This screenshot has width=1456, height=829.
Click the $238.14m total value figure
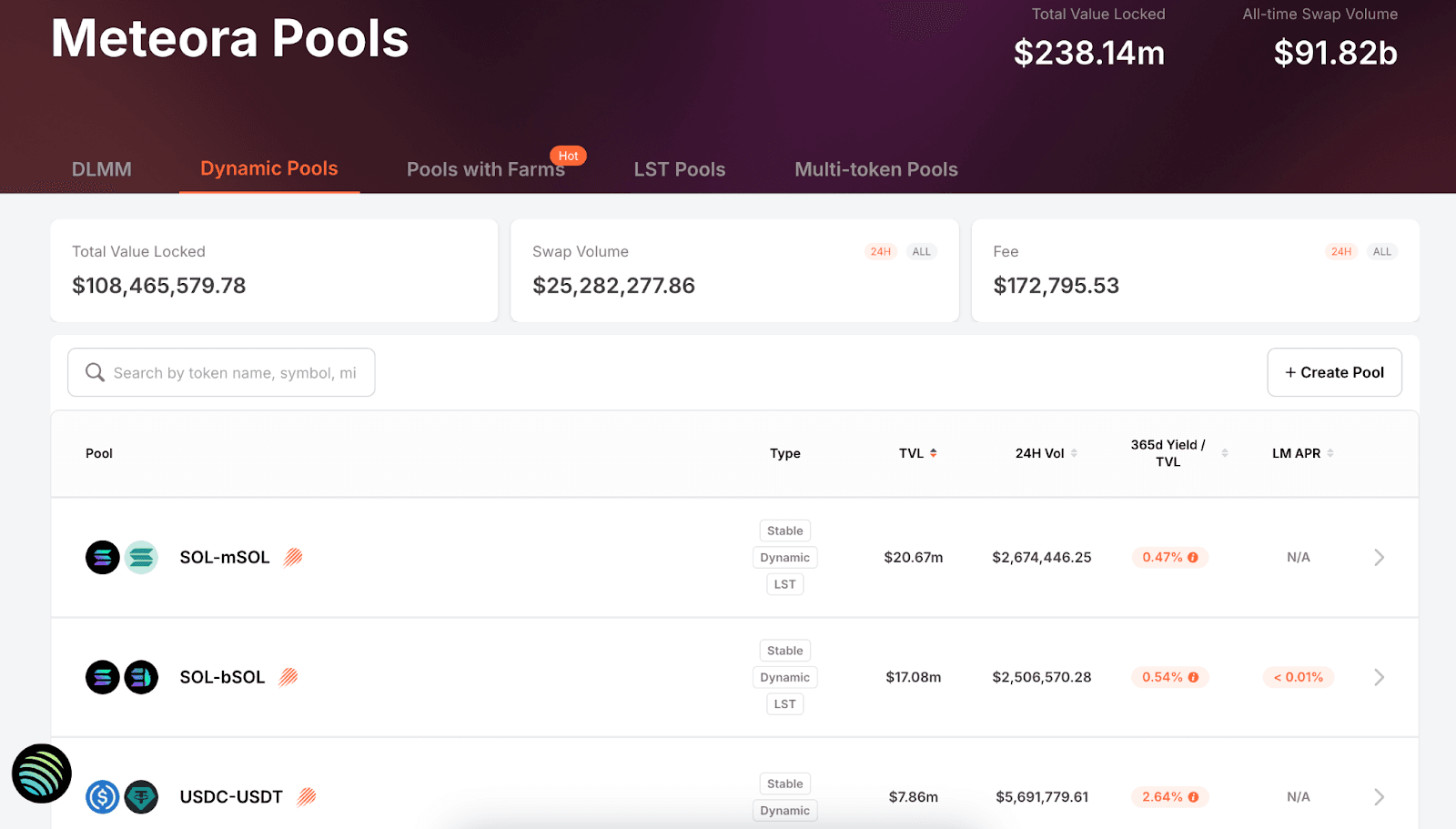click(1089, 53)
